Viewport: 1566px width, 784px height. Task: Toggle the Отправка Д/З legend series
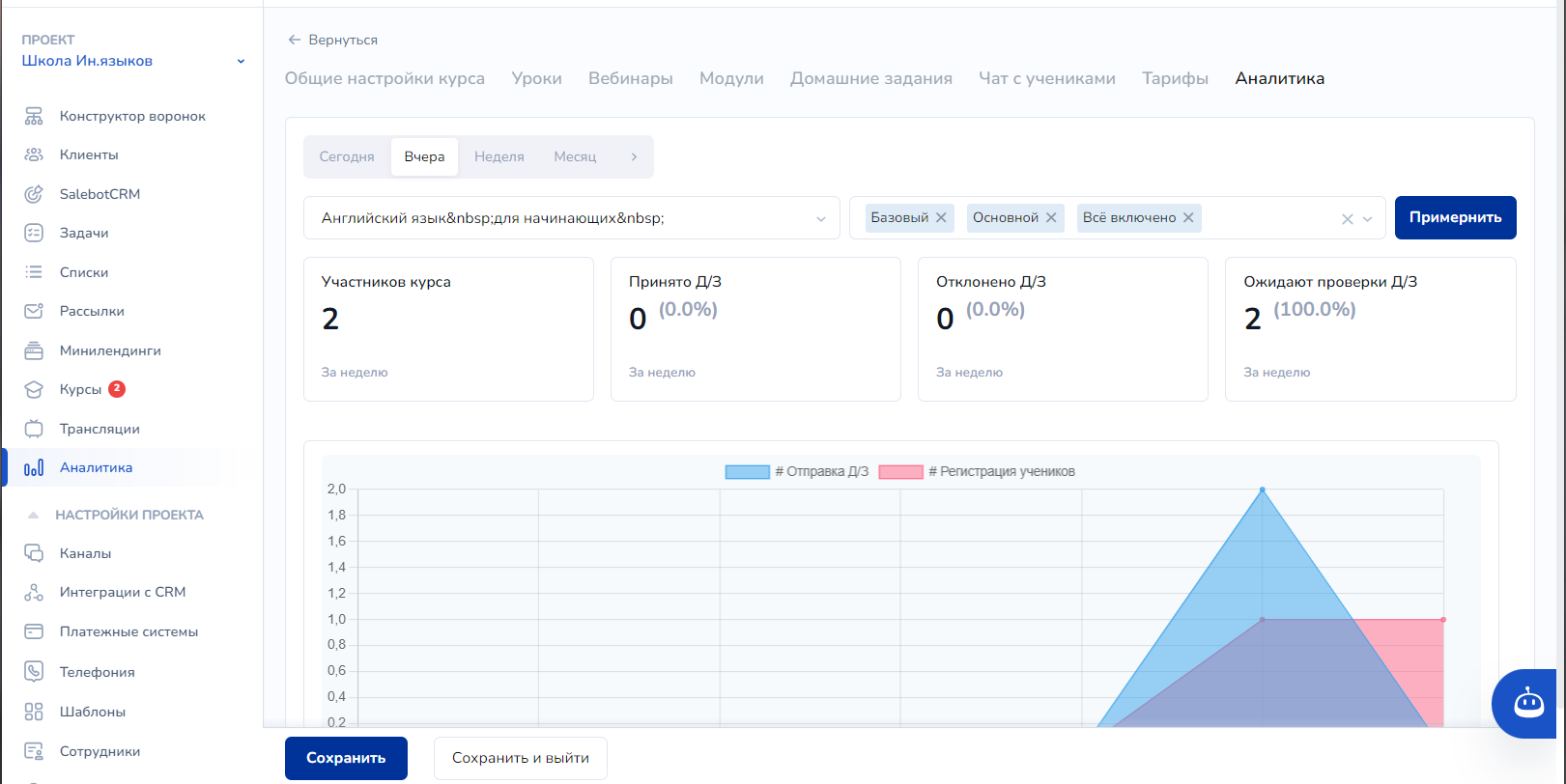[x=797, y=472]
